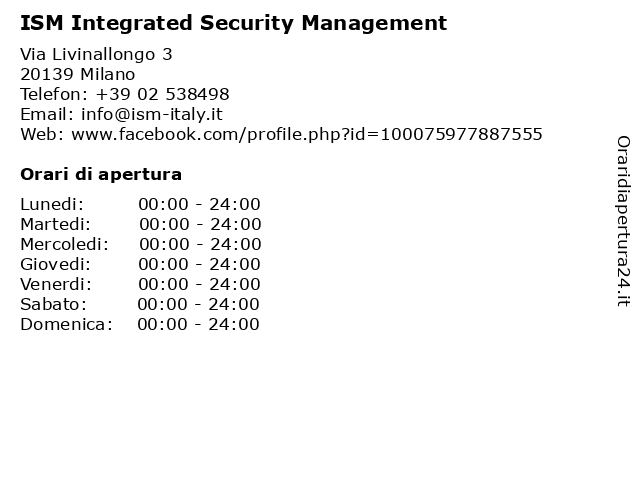Click the vertical Oraridiapertura24.it watermark
The image size is (640, 480).
point(623,221)
